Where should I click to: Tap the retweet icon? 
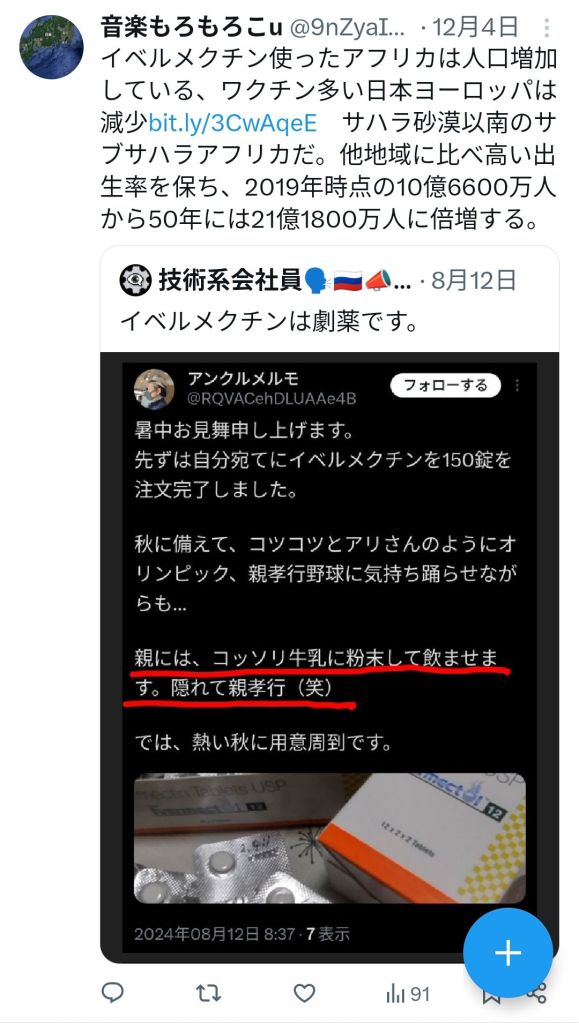point(208,993)
